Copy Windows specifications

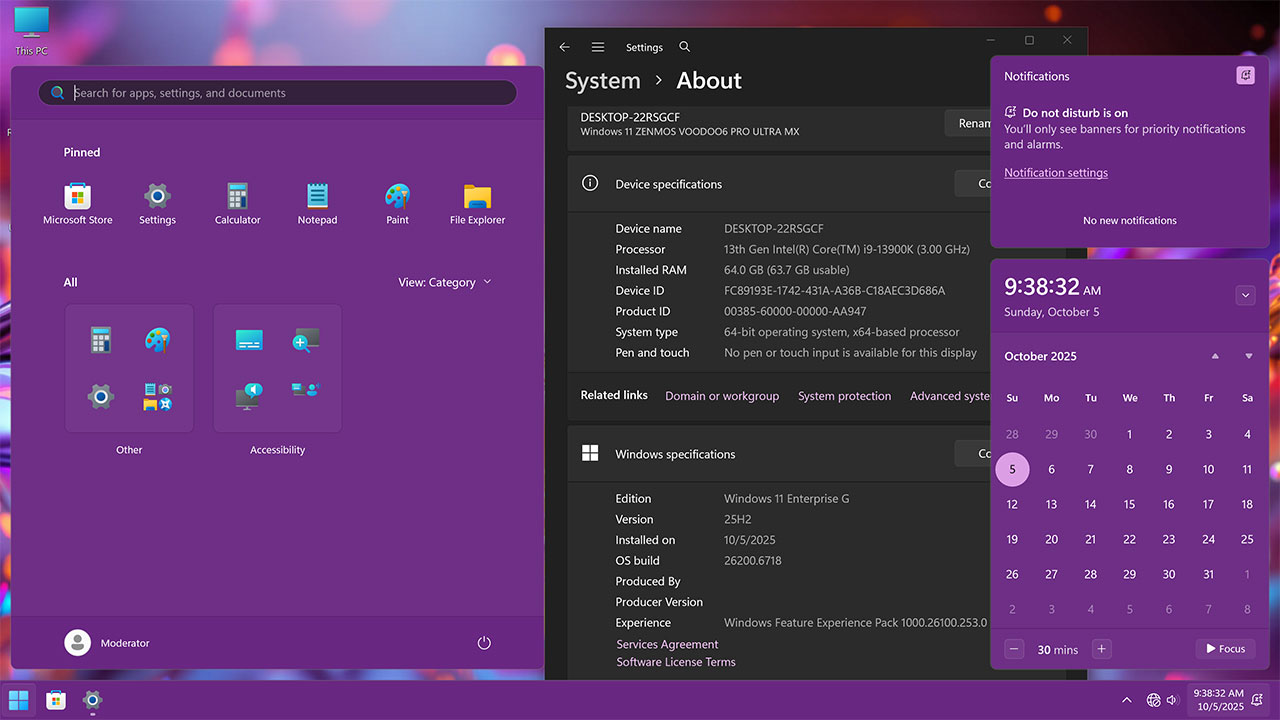pyautogui.click(x=972, y=453)
